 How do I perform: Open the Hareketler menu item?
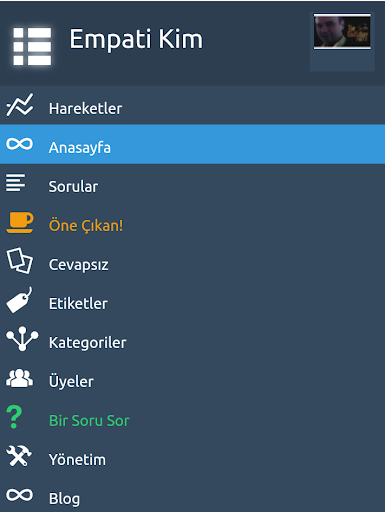click(192, 105)
